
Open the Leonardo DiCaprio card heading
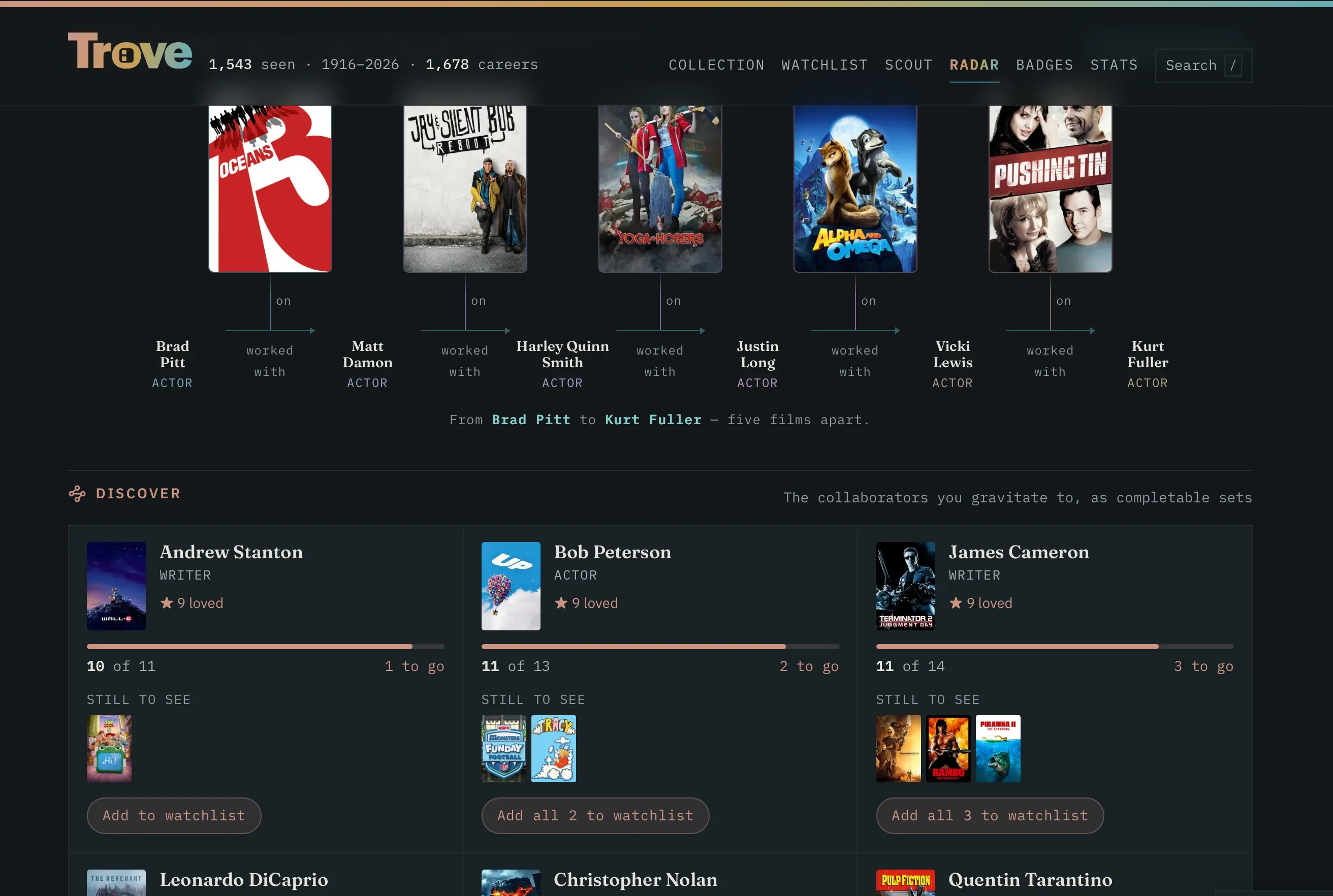(x=244, y=879)
